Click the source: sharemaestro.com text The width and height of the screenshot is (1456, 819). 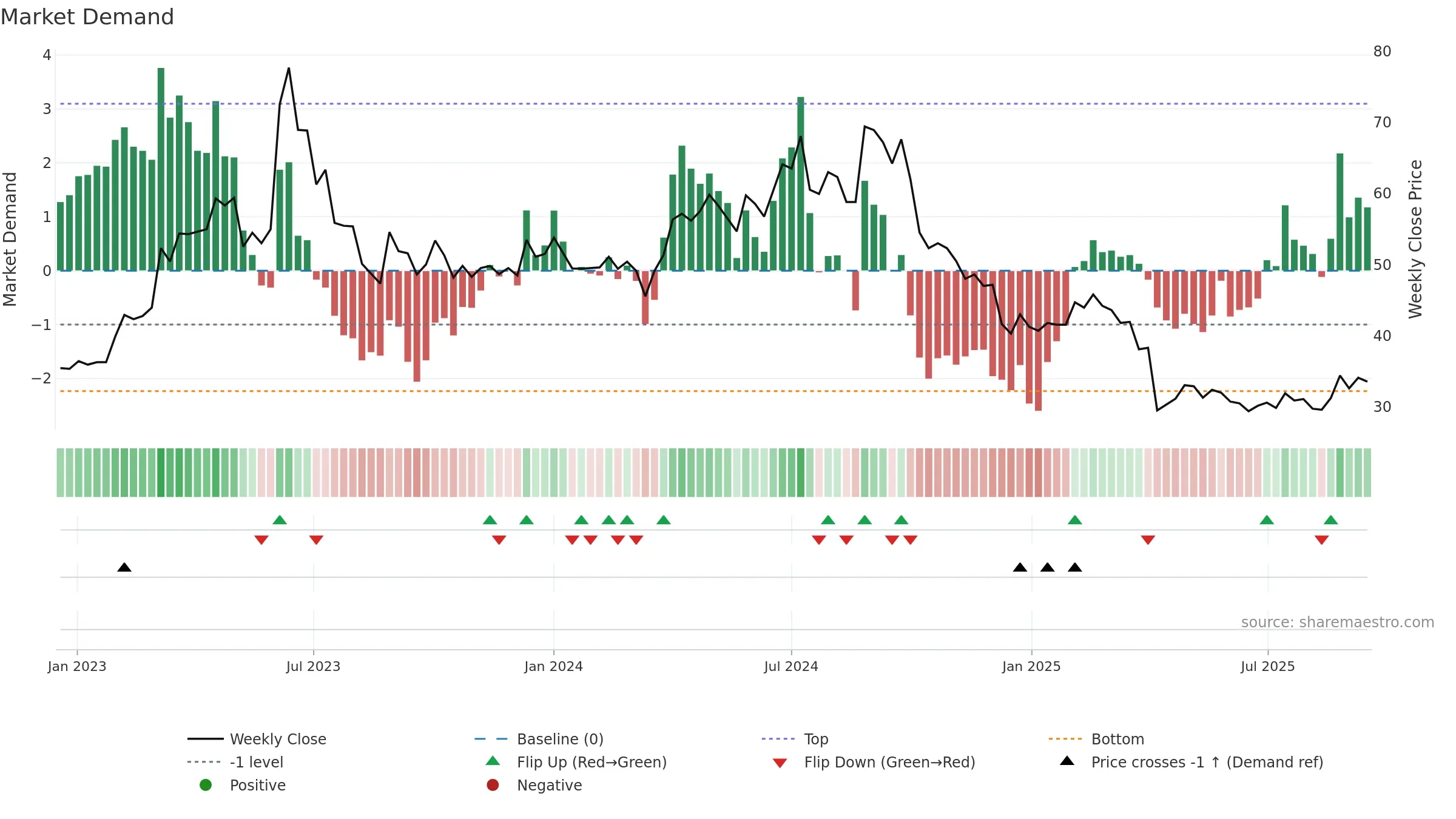tap(1337, 622)
